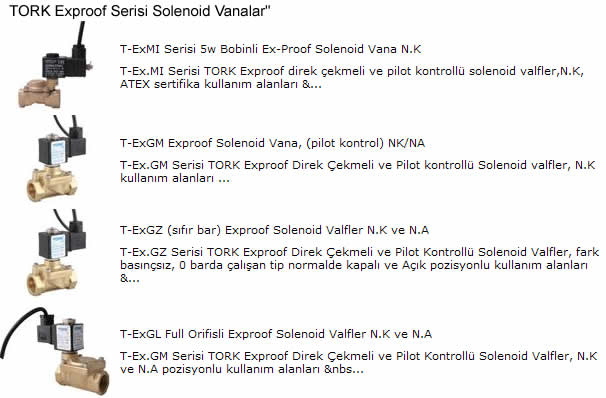Click the TORK Exproof Serisi Solenoid Vanalar heading
Screen dimensions: 606x398
point(140,11)
